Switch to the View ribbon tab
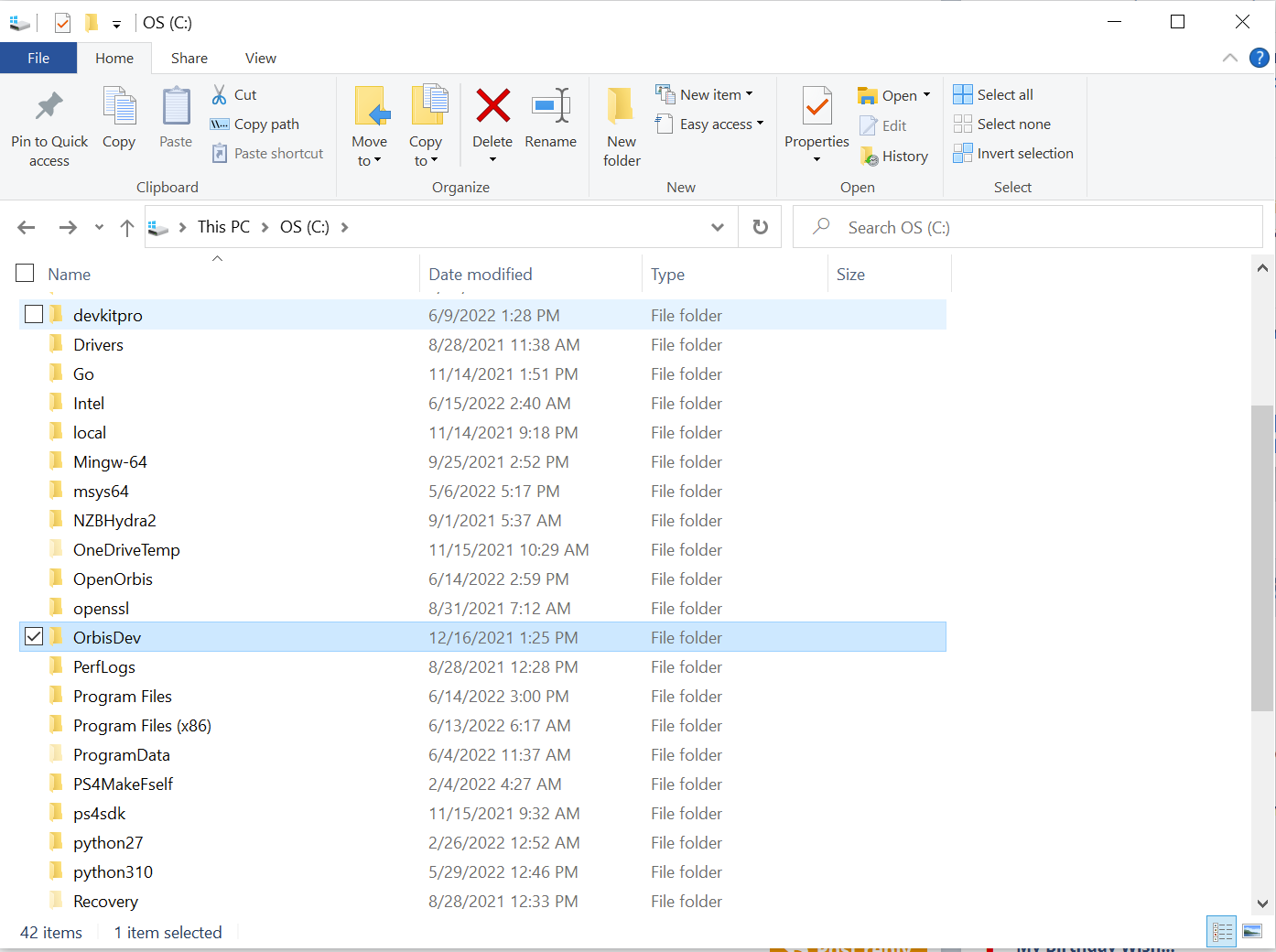This screenshot has width=1276, height=952. coord(261,58)
